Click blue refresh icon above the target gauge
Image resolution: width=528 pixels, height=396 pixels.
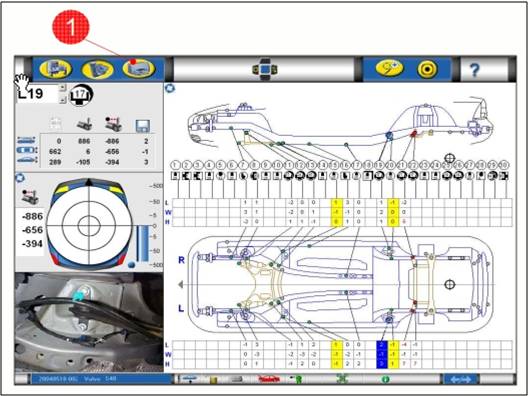pos(20,178)
